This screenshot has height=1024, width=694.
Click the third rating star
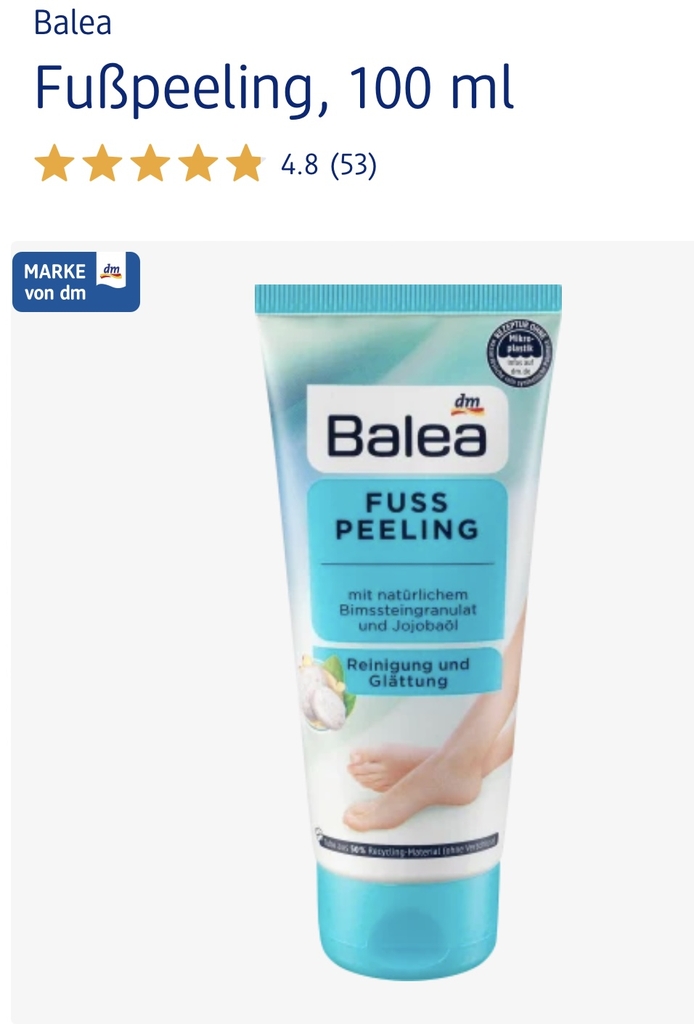coord(150,163)
